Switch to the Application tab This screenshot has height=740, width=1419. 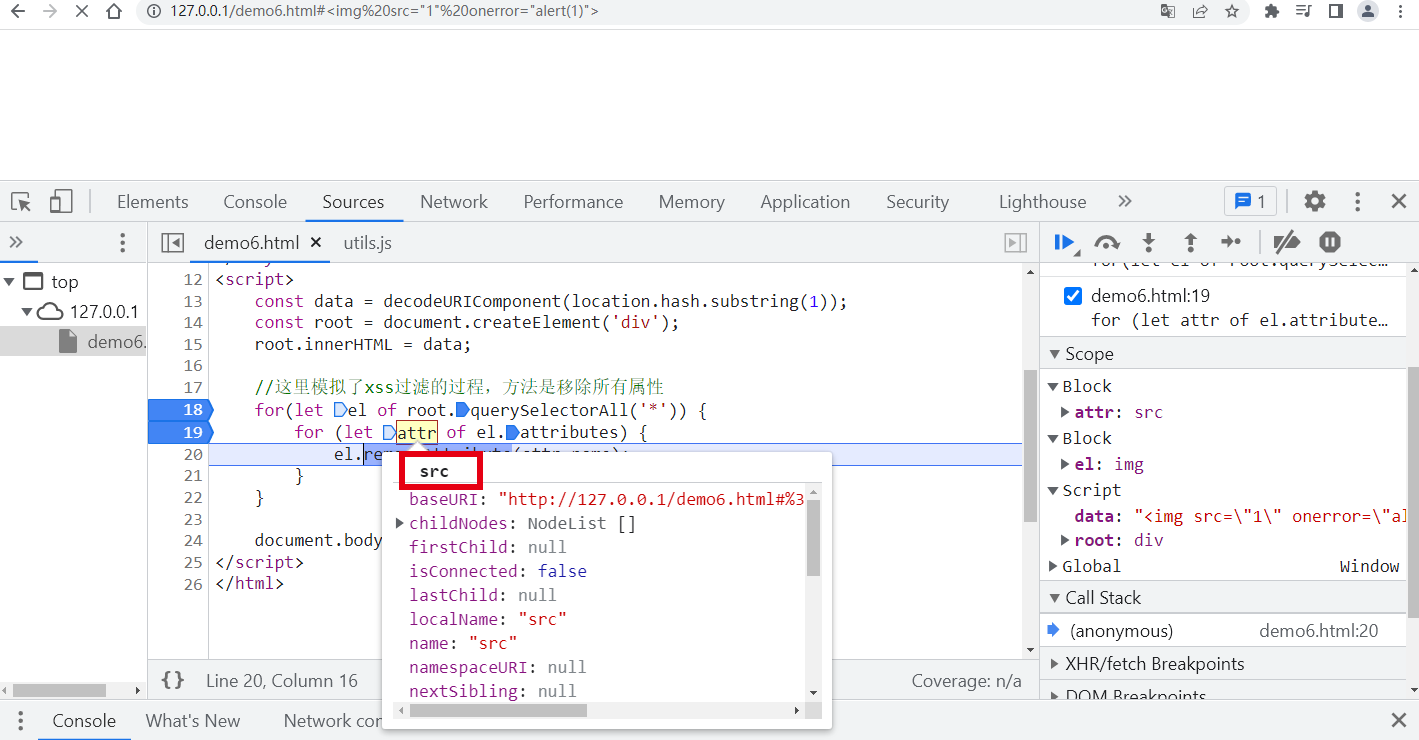pyautogui.click(x=805, y=201)
